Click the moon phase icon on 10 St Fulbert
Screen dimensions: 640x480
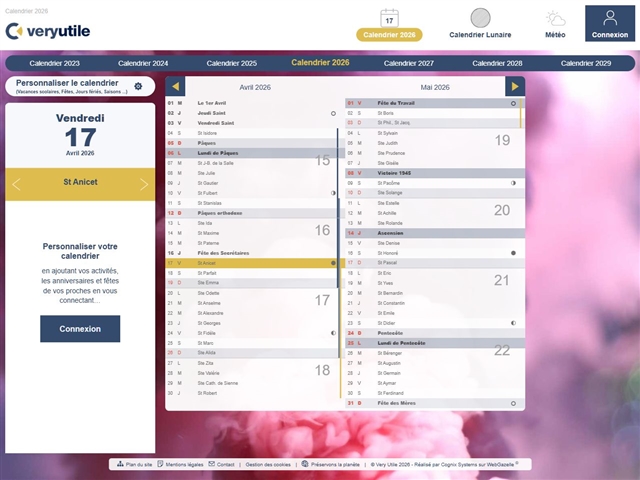[333, 193]
